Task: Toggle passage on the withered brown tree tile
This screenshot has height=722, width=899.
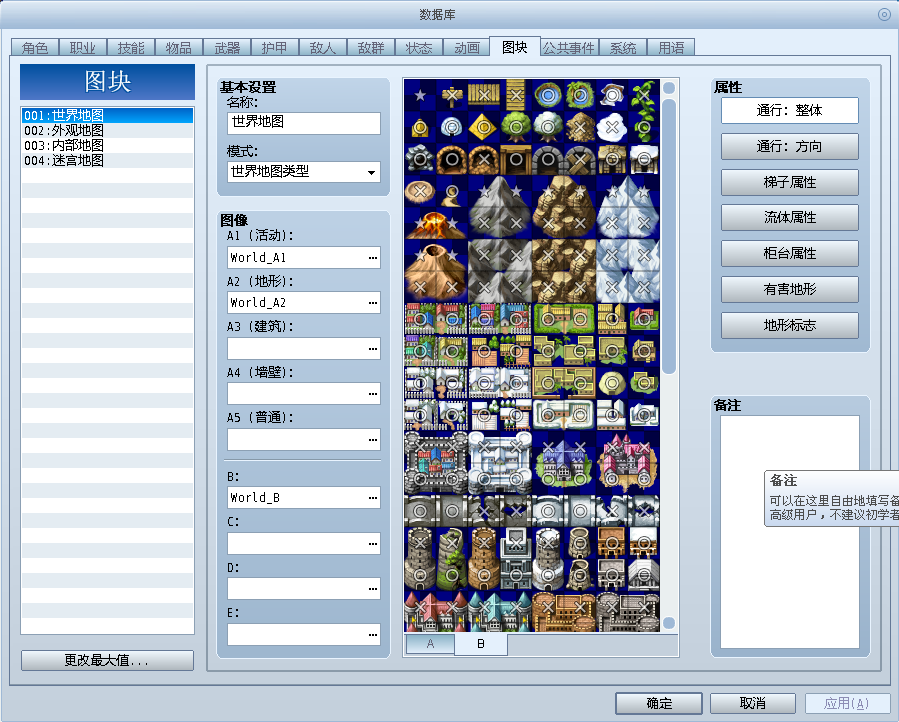Action: (580, 127)
